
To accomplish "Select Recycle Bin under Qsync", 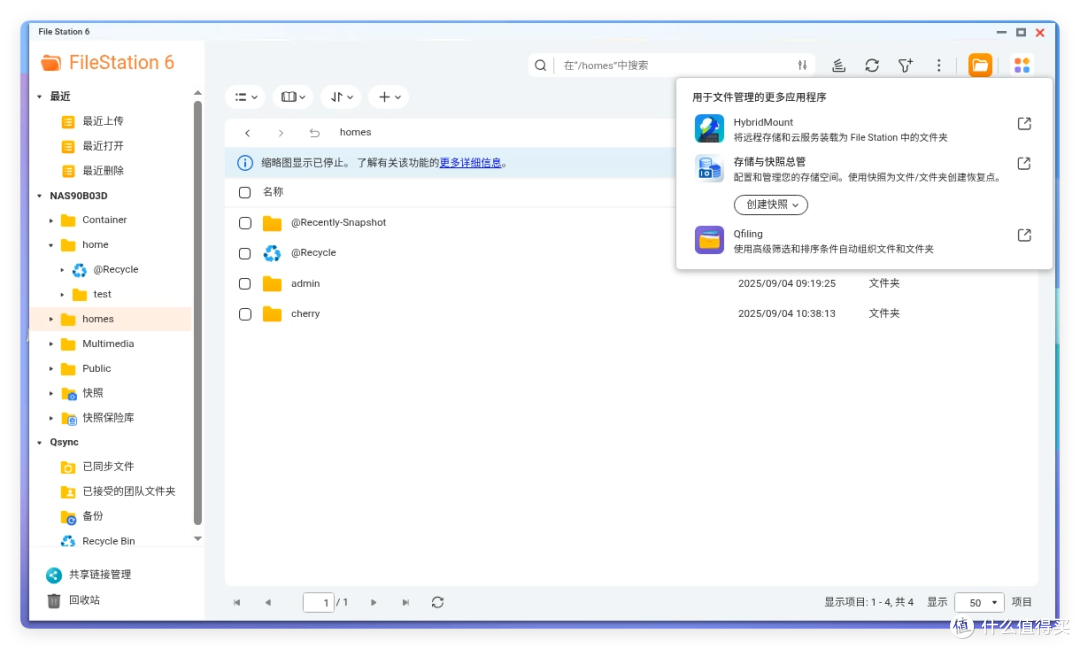I will (x=108, y=541).
